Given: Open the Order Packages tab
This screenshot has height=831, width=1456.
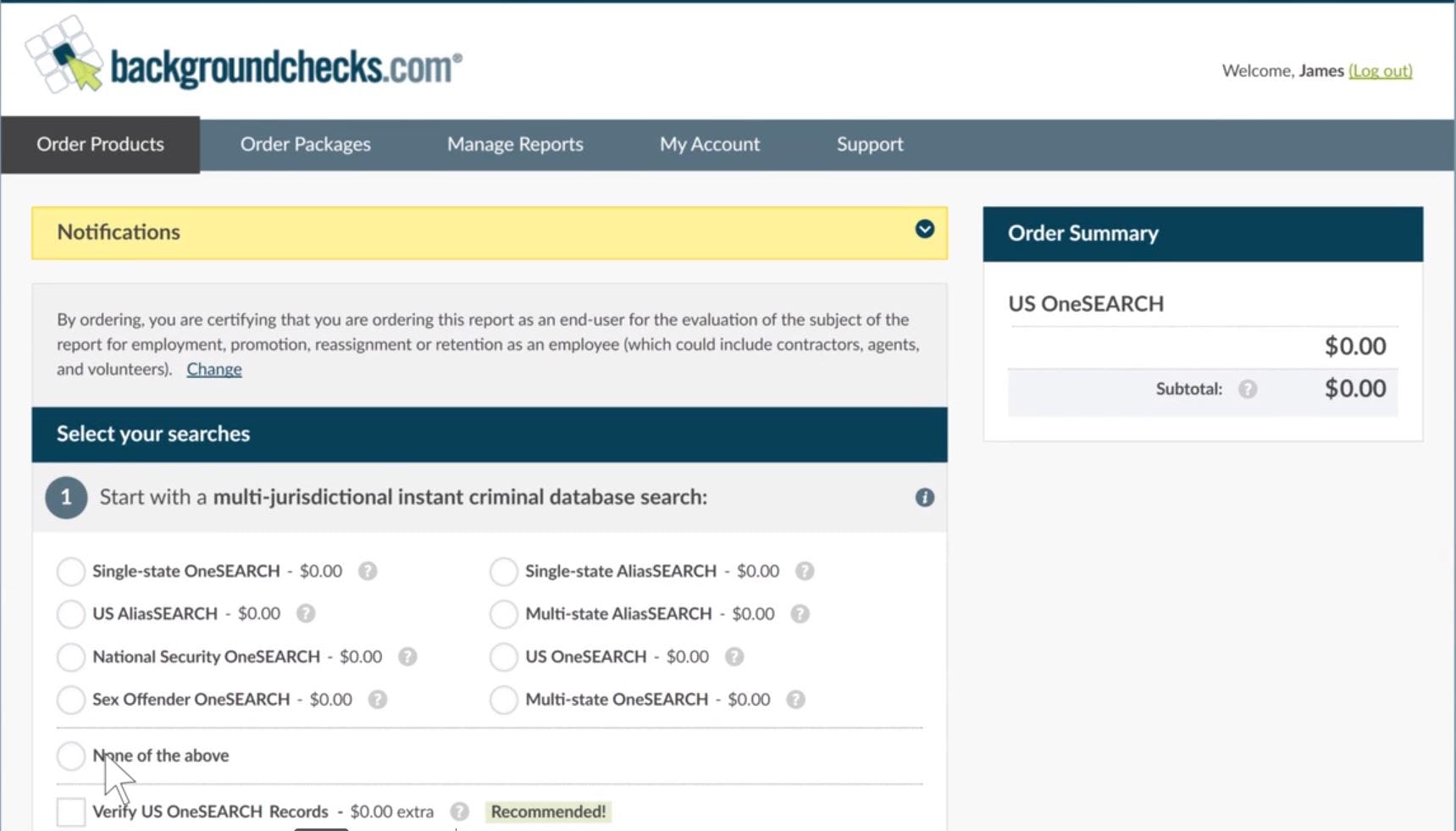Looking at the screenshot, I should pyautogui.click(x=305, y=144).
